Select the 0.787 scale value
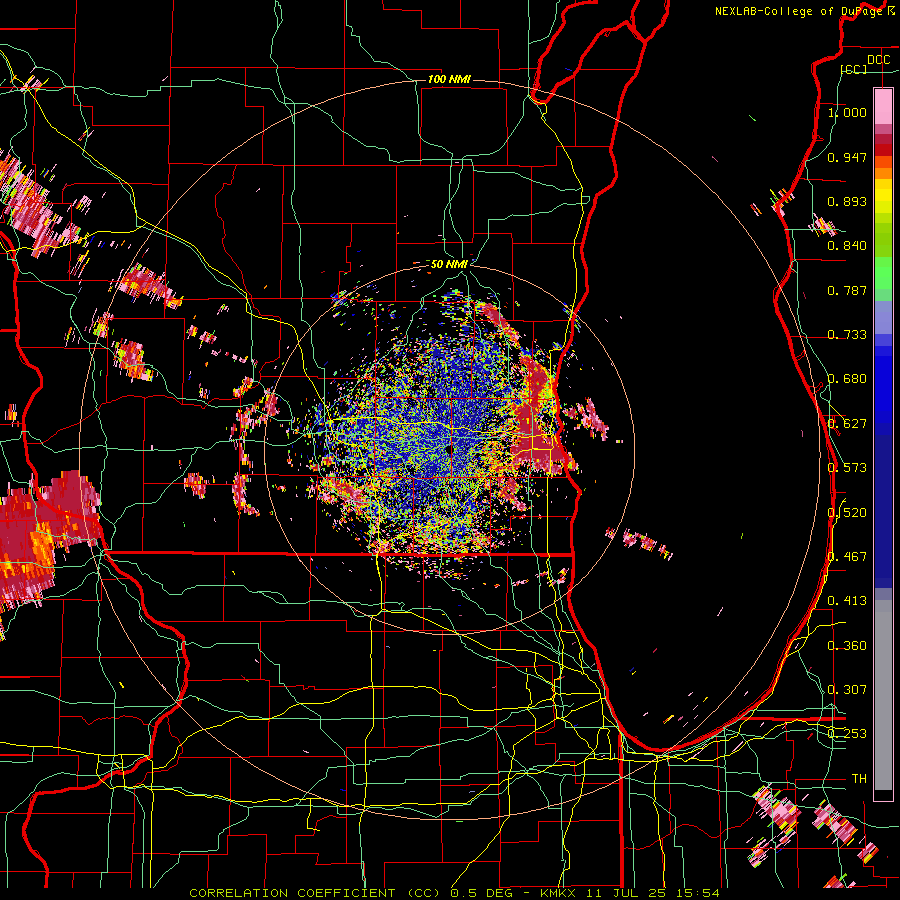This screenshot has height=900, width=900. 847,290
